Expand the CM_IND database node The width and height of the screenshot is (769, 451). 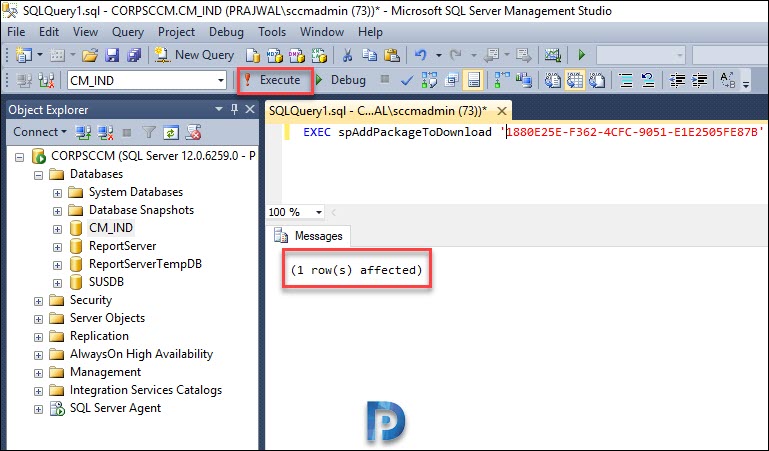[57, 229]
